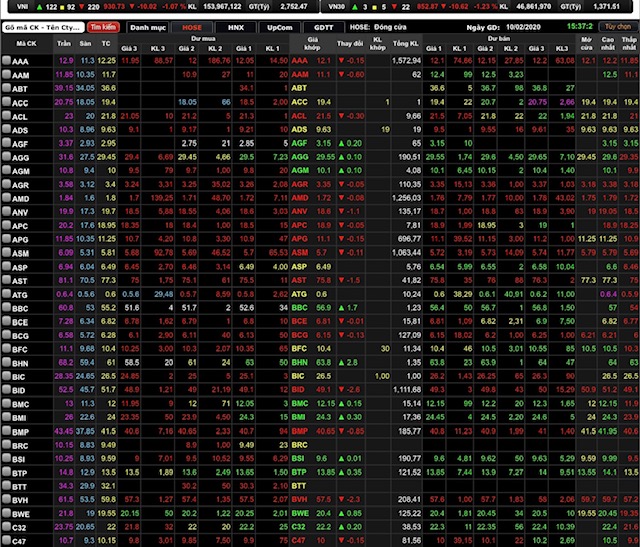Tick the checkbox next to AAA
This screenshot has width=640, height=547.
pyautogui.click(x=6, y=61)
